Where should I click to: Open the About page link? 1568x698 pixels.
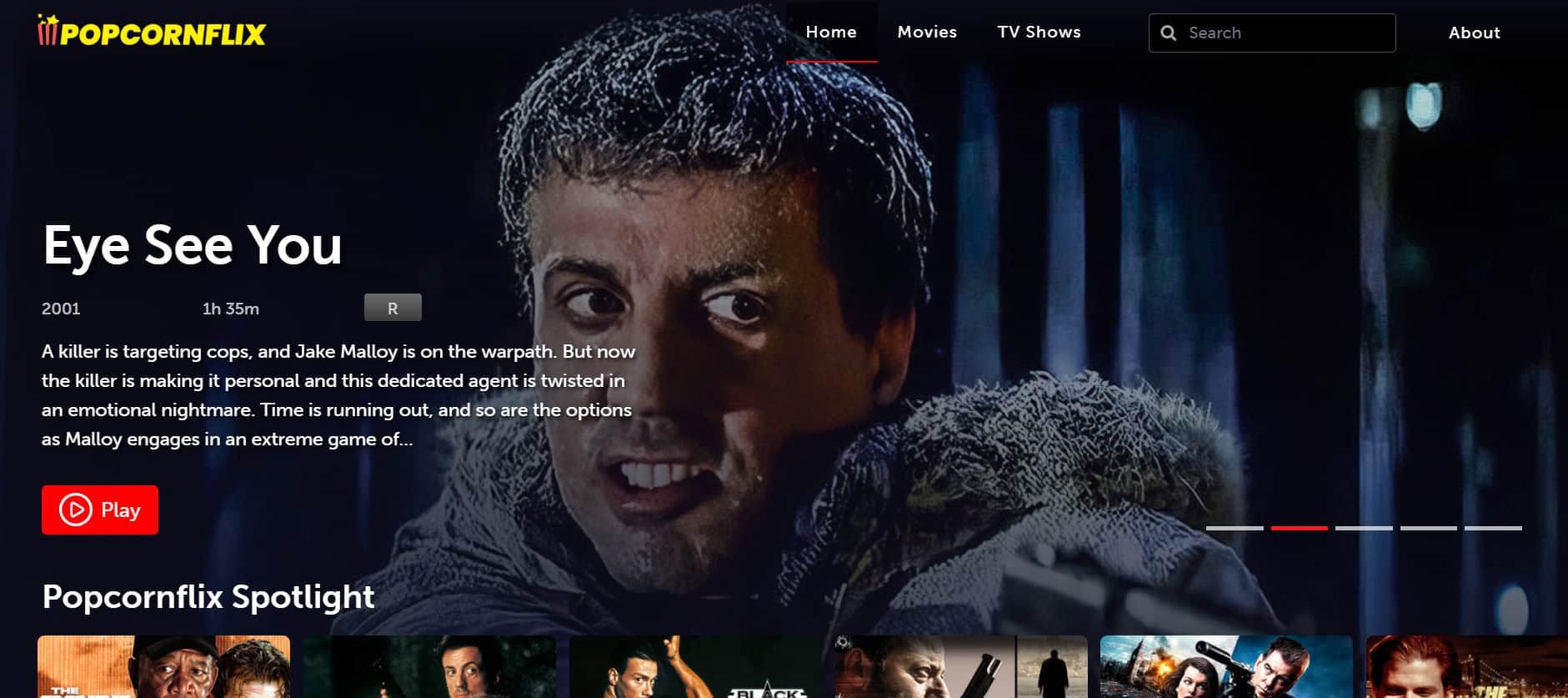click(1474, 33)
